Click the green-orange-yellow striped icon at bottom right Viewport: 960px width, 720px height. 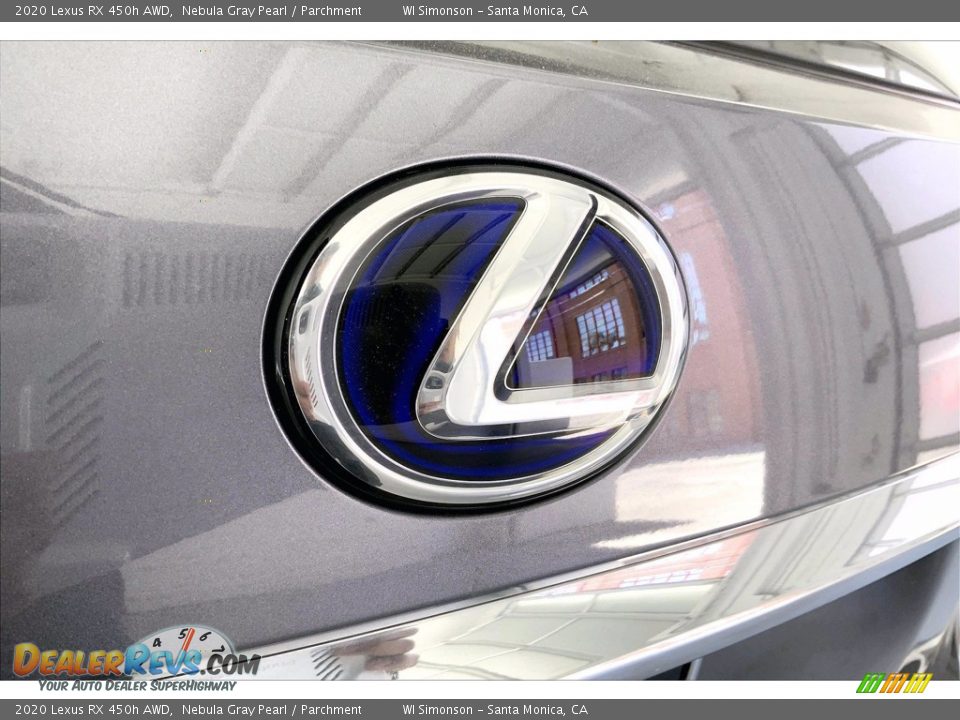coord(894,683)
